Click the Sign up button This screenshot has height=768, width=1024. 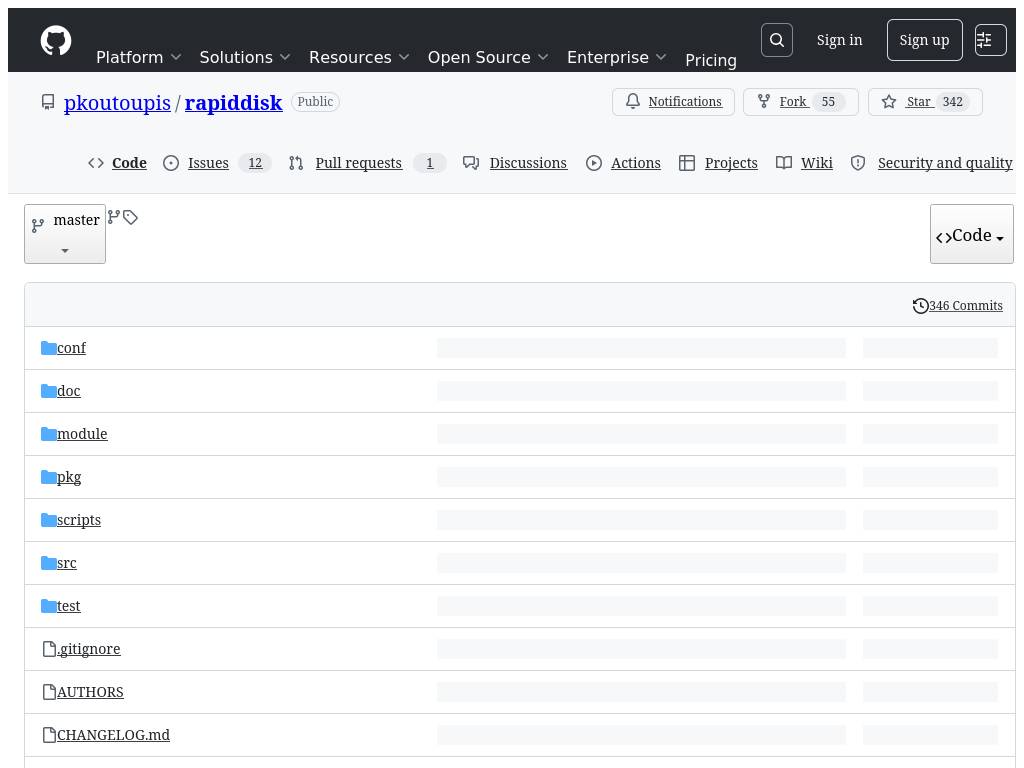pos(924,40)
